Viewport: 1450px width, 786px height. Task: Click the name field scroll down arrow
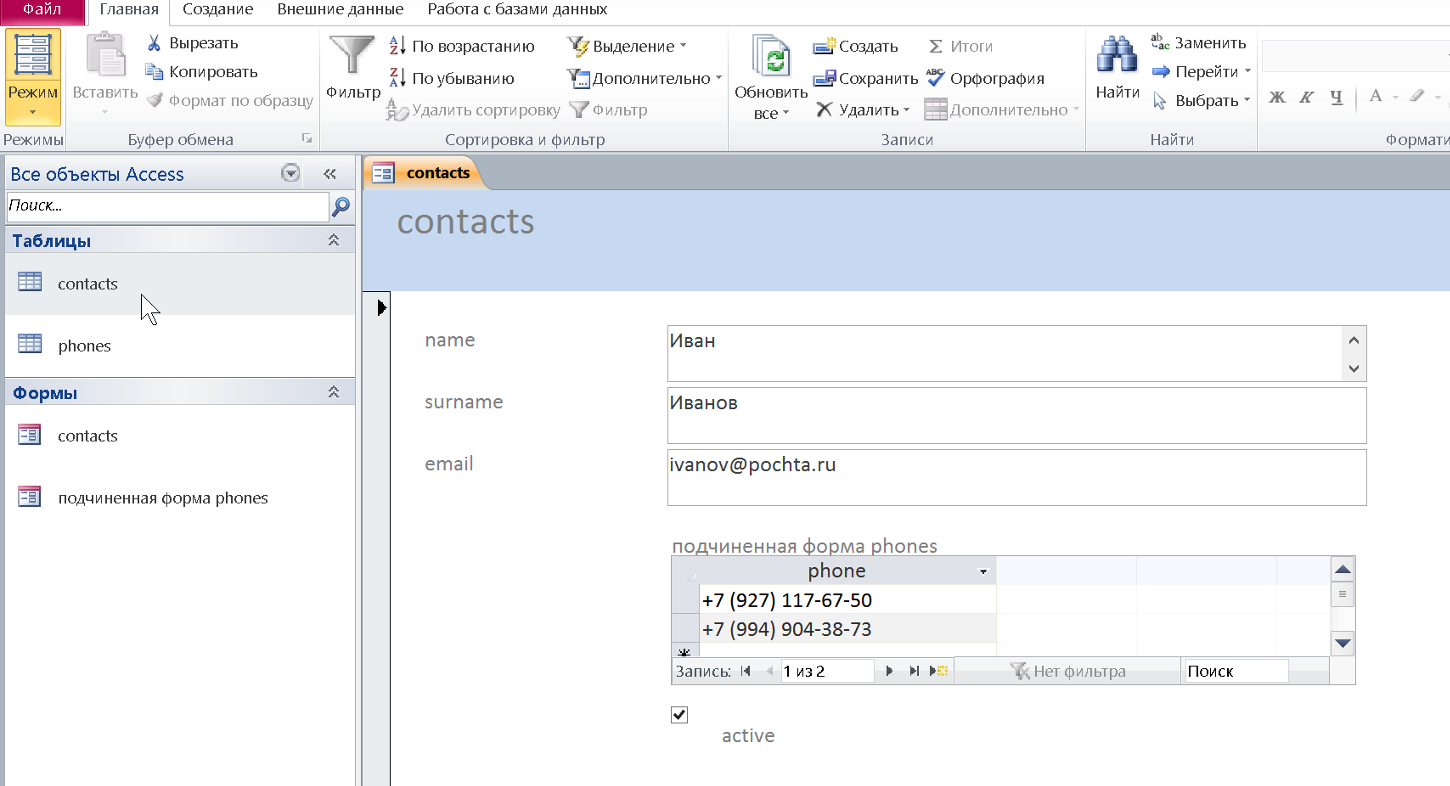1353,368
